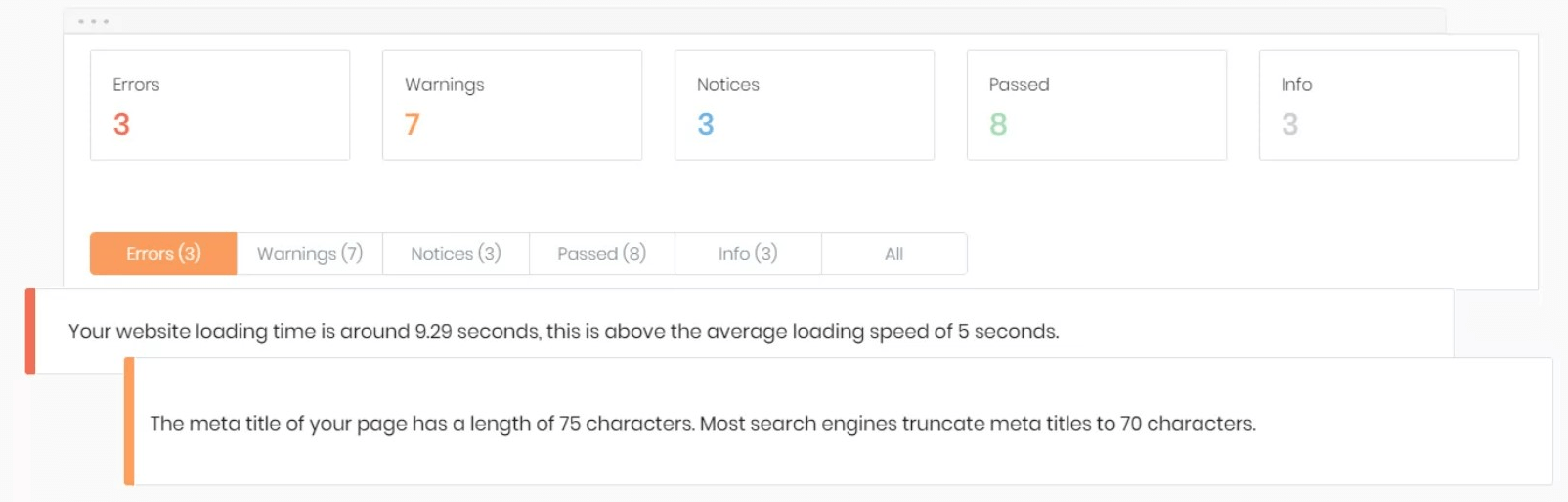Open the Info (3) tab
1568x502 pixels.
748,254
